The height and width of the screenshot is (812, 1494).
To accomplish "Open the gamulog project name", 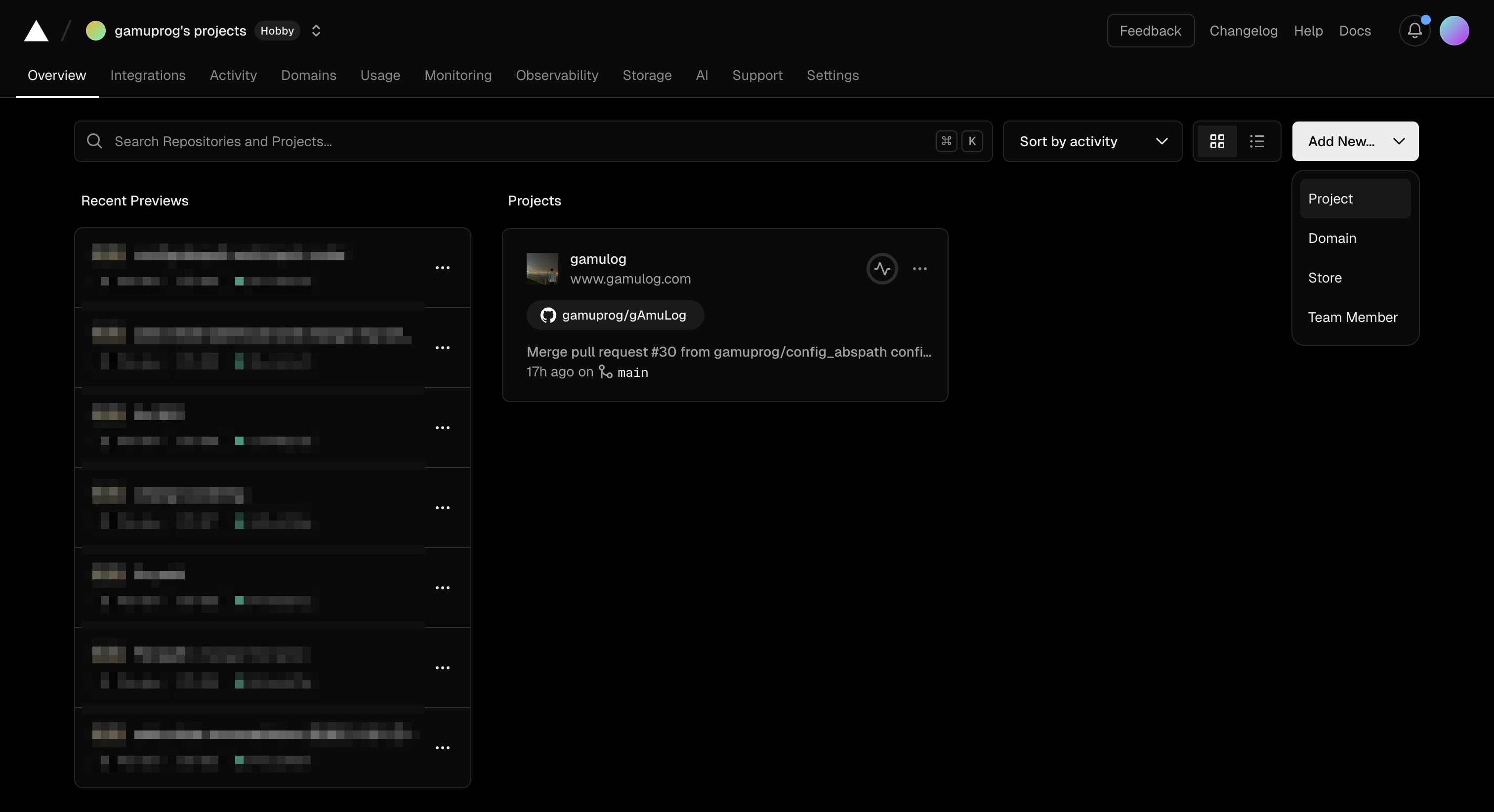I will coord(598,259).
